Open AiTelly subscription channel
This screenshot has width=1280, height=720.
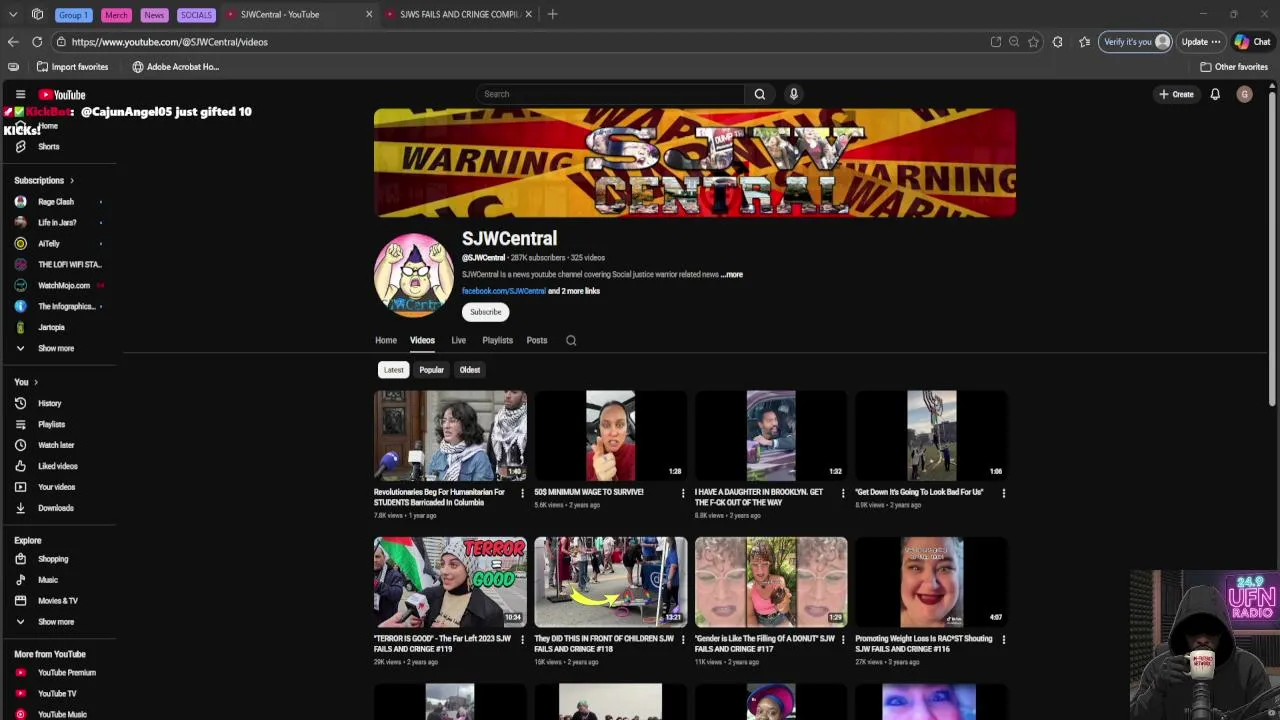click(x=49, y=244)
